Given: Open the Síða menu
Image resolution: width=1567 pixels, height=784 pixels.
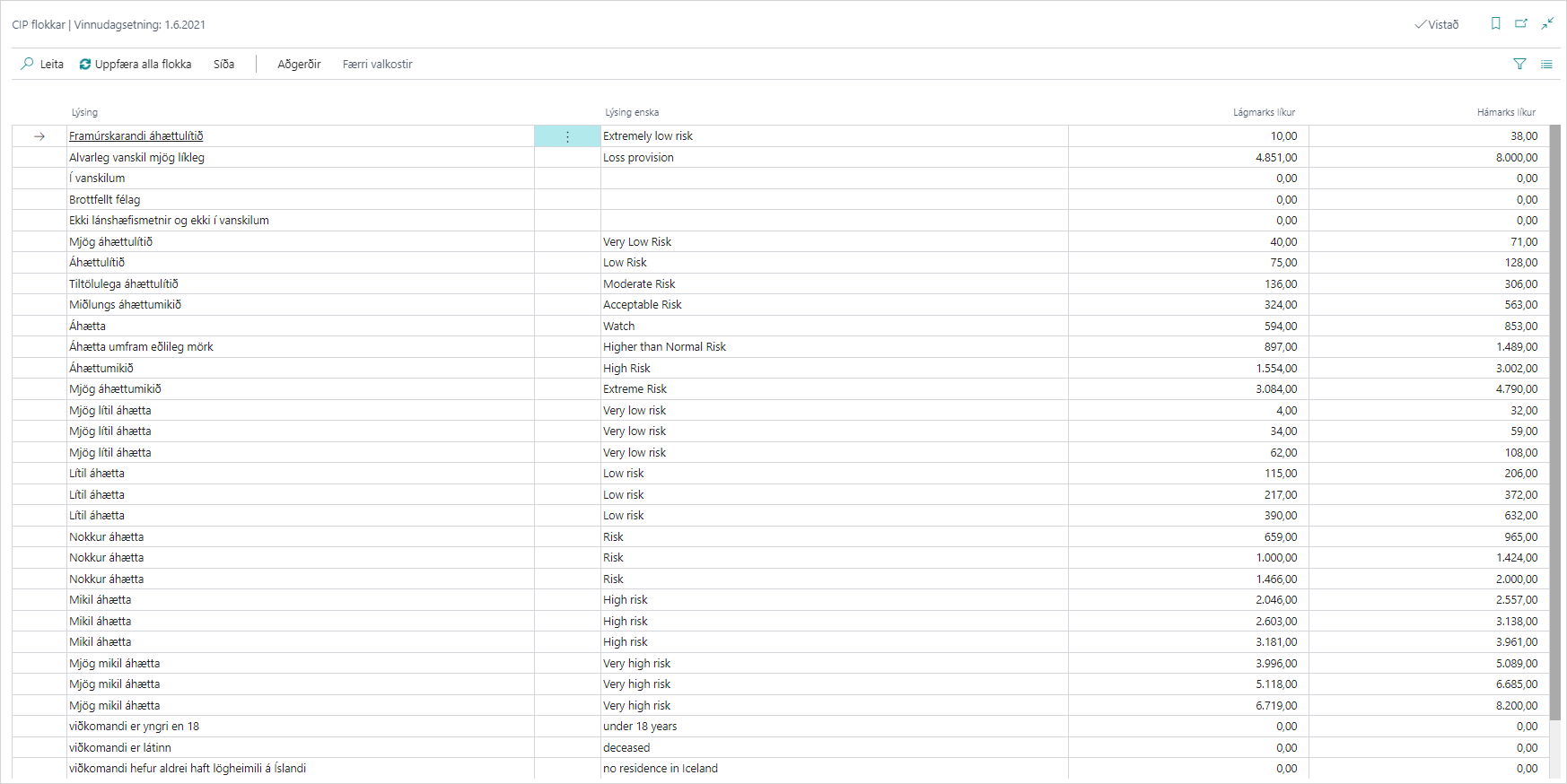Looking at the screenshot, I should [x=223, y=64].
